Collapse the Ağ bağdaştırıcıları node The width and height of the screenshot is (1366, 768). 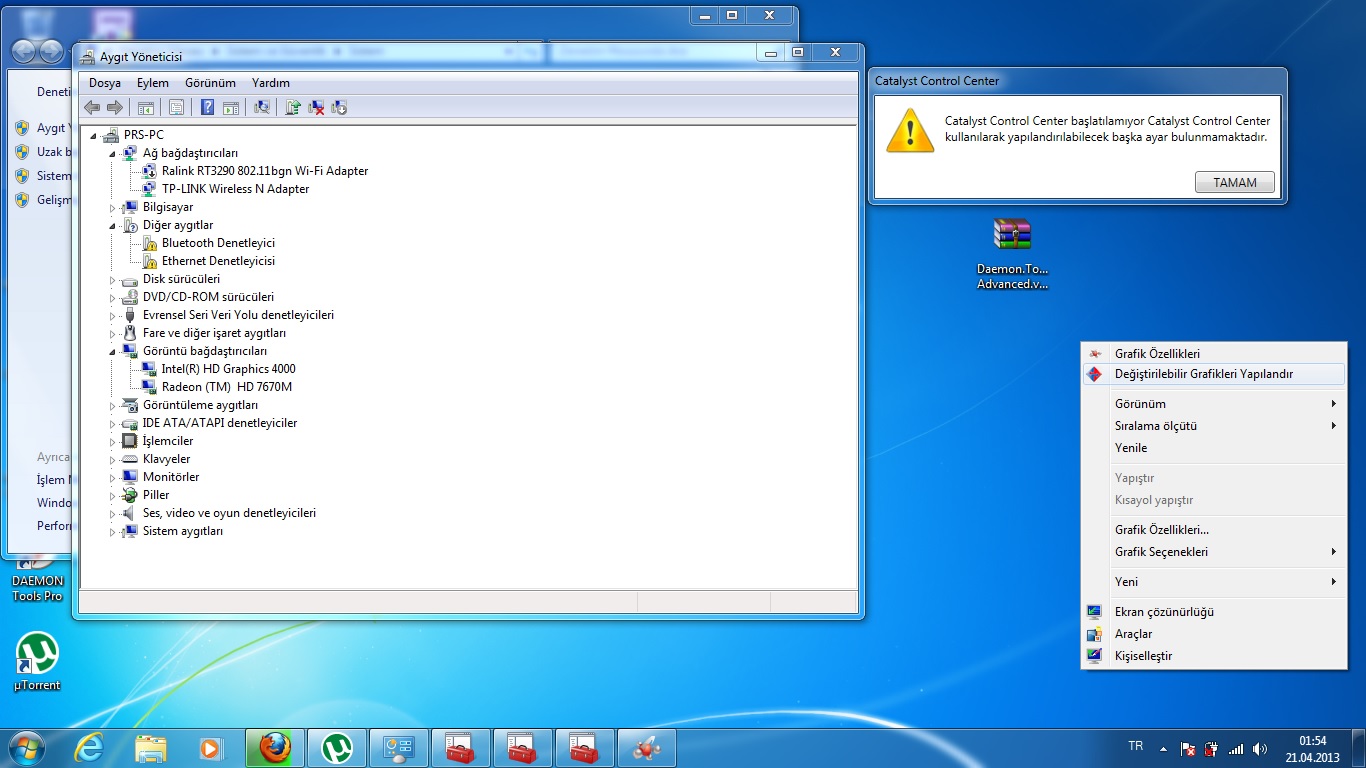113,153
